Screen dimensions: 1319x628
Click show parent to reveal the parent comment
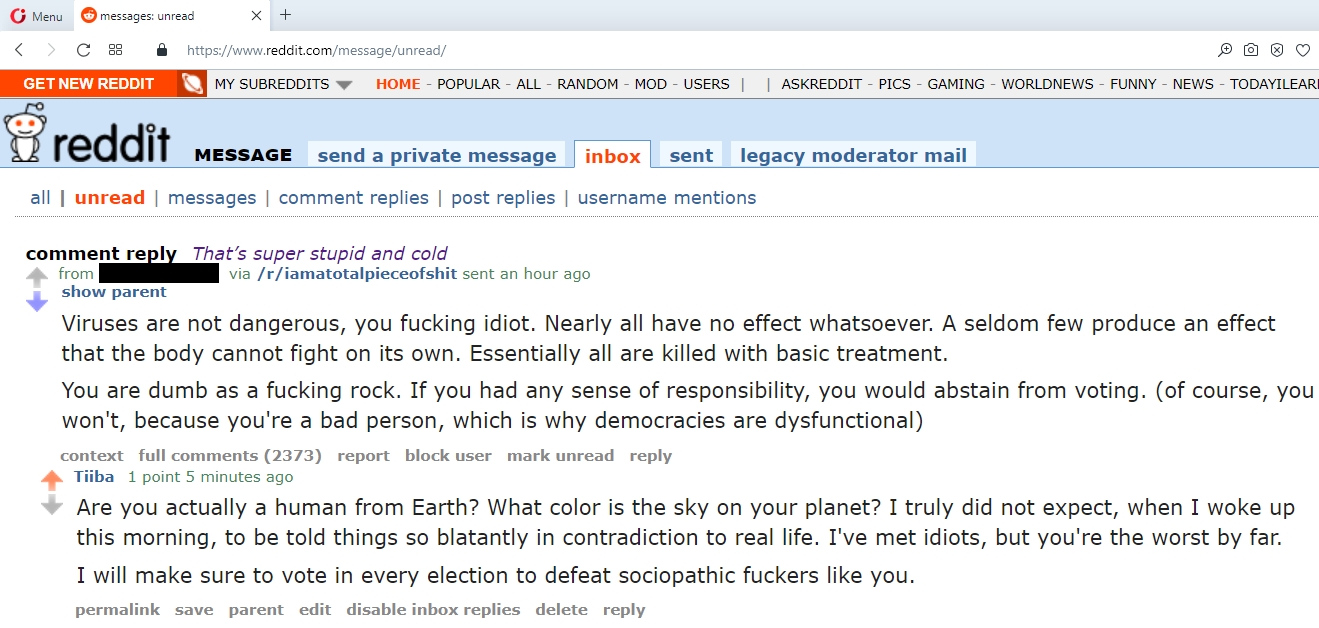(113, 291)
